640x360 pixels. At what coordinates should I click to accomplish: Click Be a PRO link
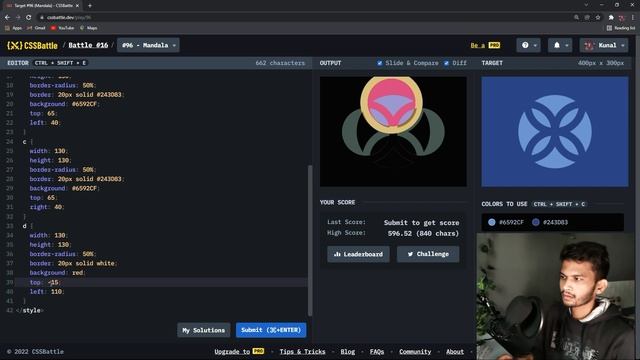point(485,45)
